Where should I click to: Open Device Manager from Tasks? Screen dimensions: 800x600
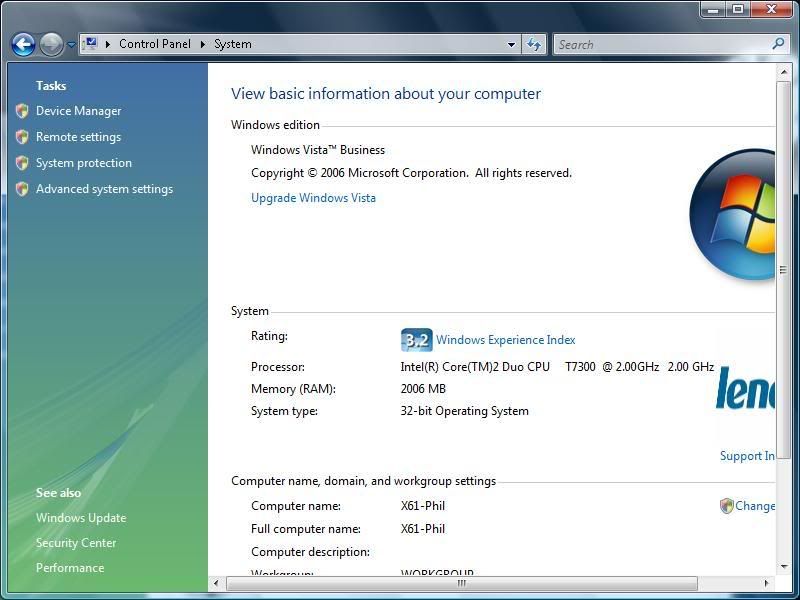click(x=79, y=111)
